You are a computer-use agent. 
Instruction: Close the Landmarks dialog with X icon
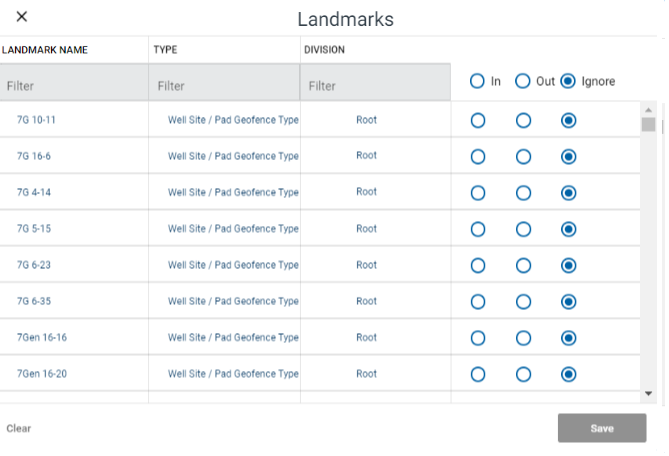coord(22,17)
